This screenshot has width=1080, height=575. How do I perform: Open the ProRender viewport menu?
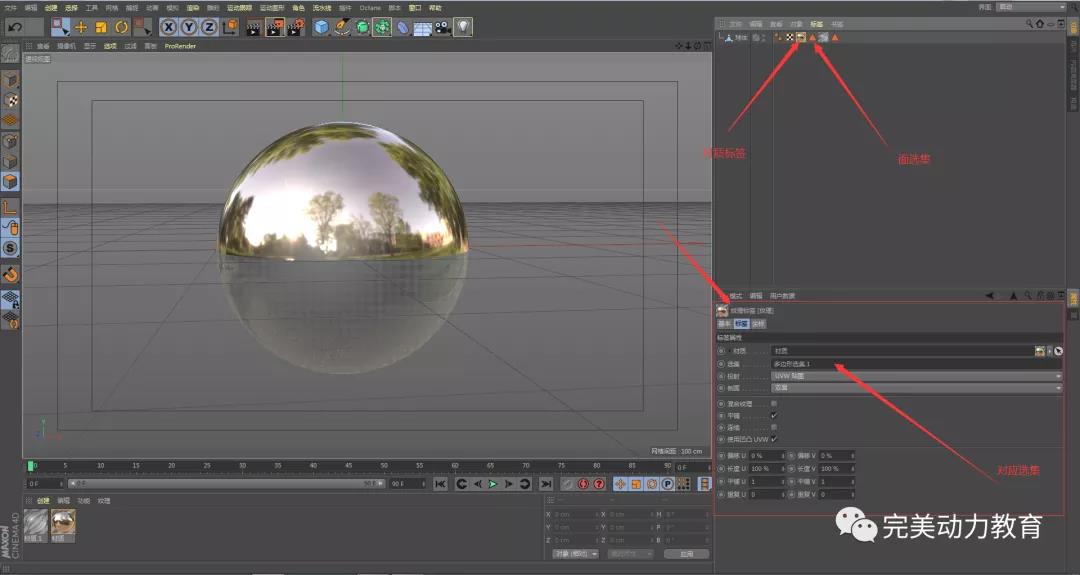click(x=180, y=45)
